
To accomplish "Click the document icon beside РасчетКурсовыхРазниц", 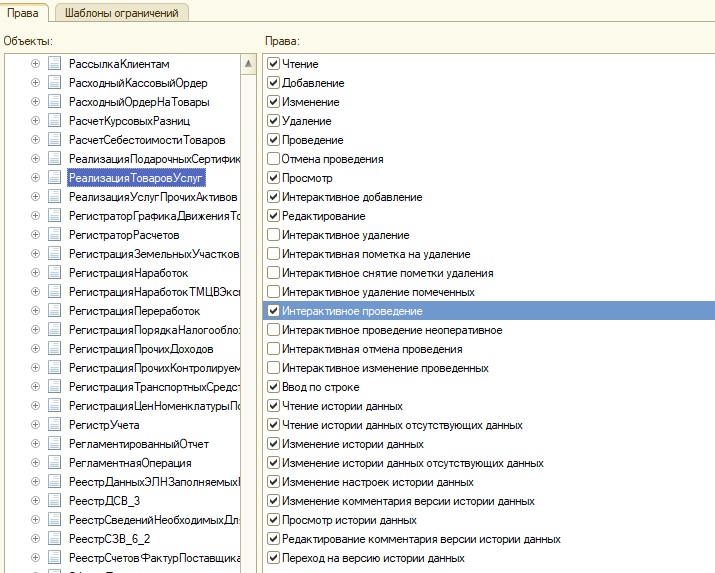I will (x=55, y=121).
